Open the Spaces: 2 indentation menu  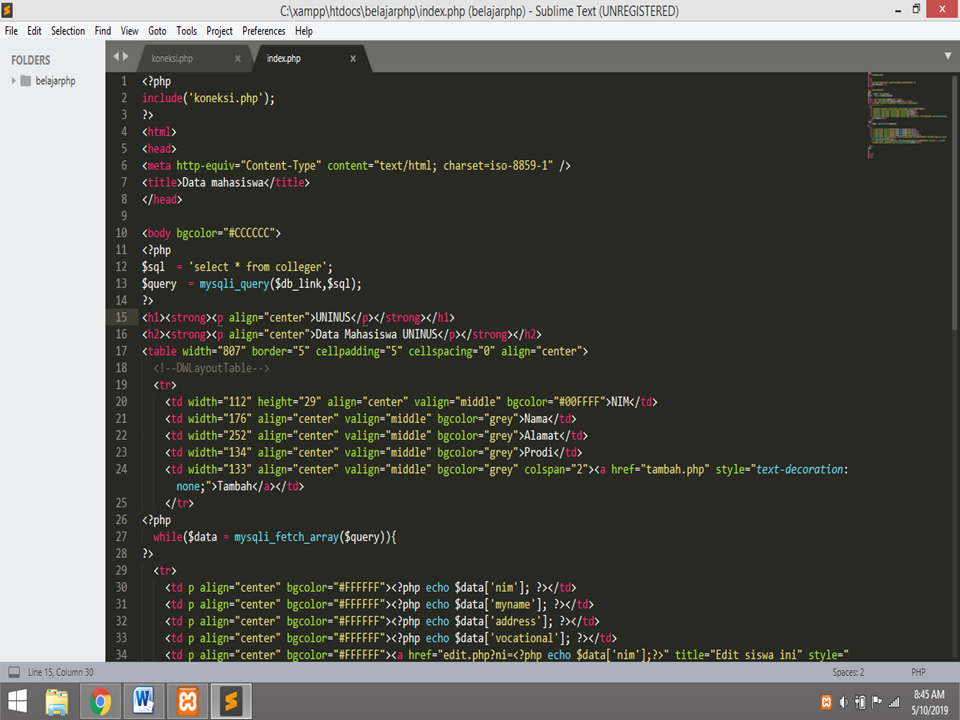click(847, 672)
